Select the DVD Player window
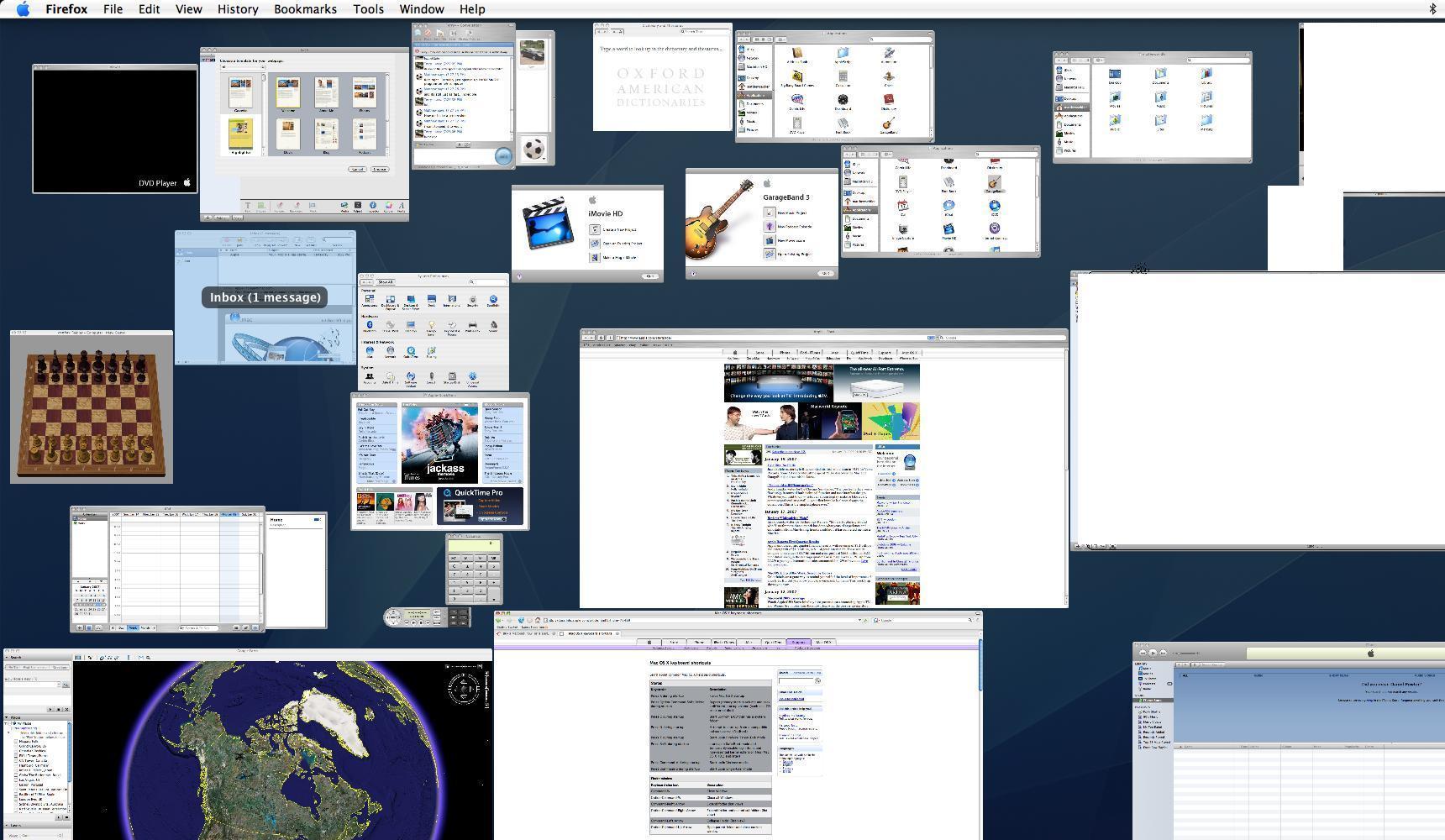Screen dimensions: 1445x840 115,129
